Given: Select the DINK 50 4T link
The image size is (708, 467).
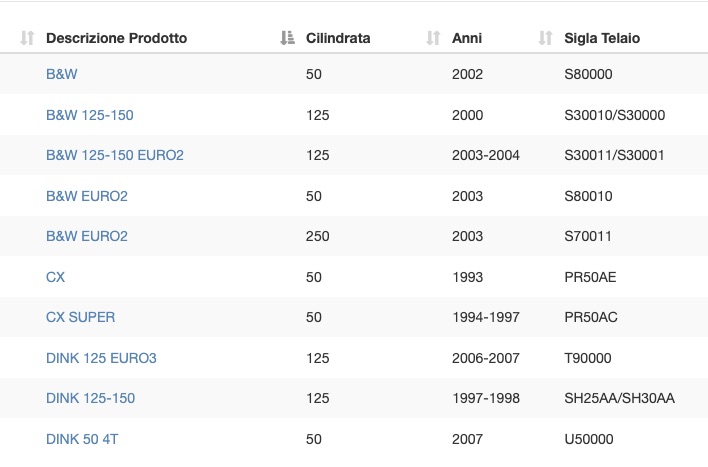Looking at the screenshot, I should point(82,439).
